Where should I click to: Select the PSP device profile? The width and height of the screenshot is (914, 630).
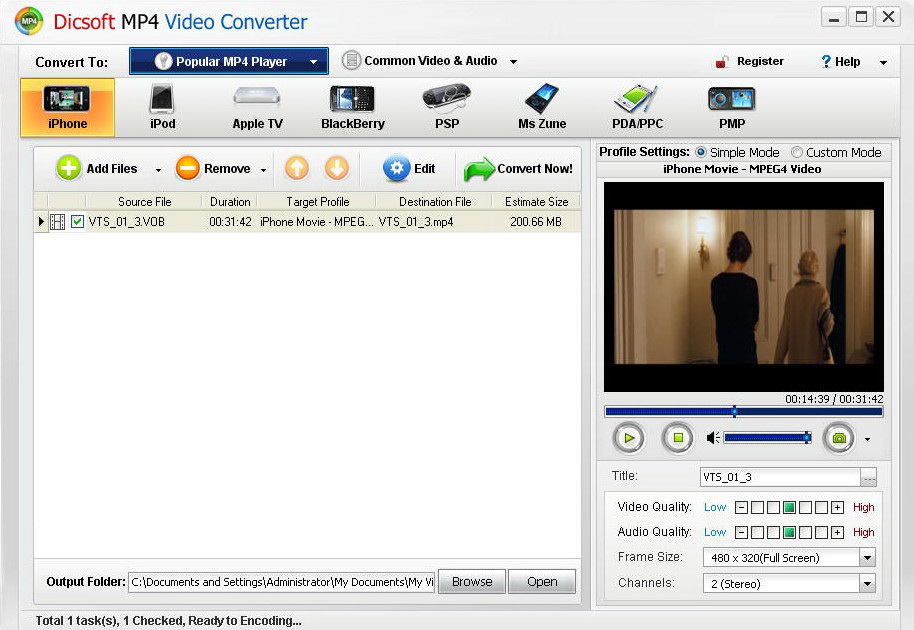point(447,108)
